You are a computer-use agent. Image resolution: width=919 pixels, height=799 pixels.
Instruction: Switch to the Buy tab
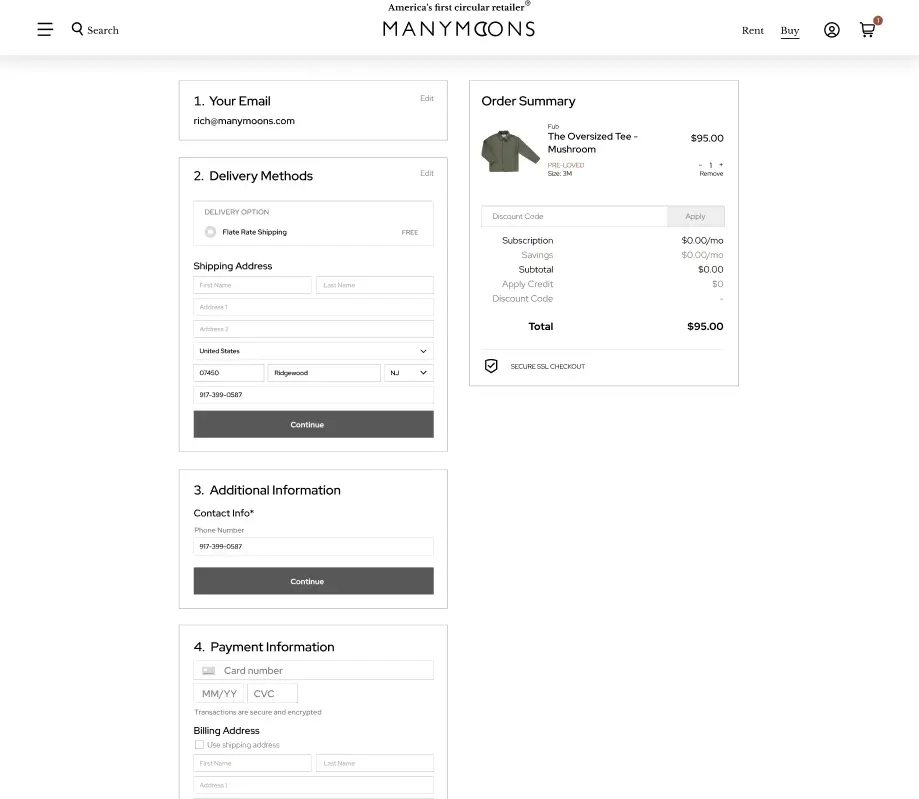[x=790, y=30]
